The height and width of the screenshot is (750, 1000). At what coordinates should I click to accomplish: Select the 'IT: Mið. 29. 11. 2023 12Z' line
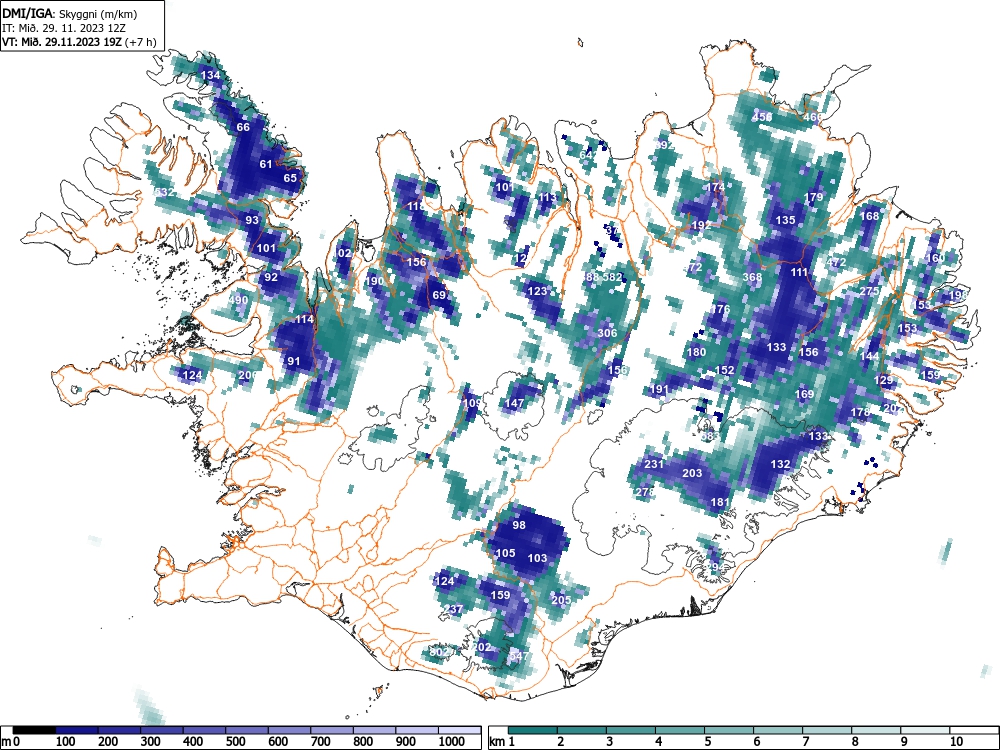point(64,28)
